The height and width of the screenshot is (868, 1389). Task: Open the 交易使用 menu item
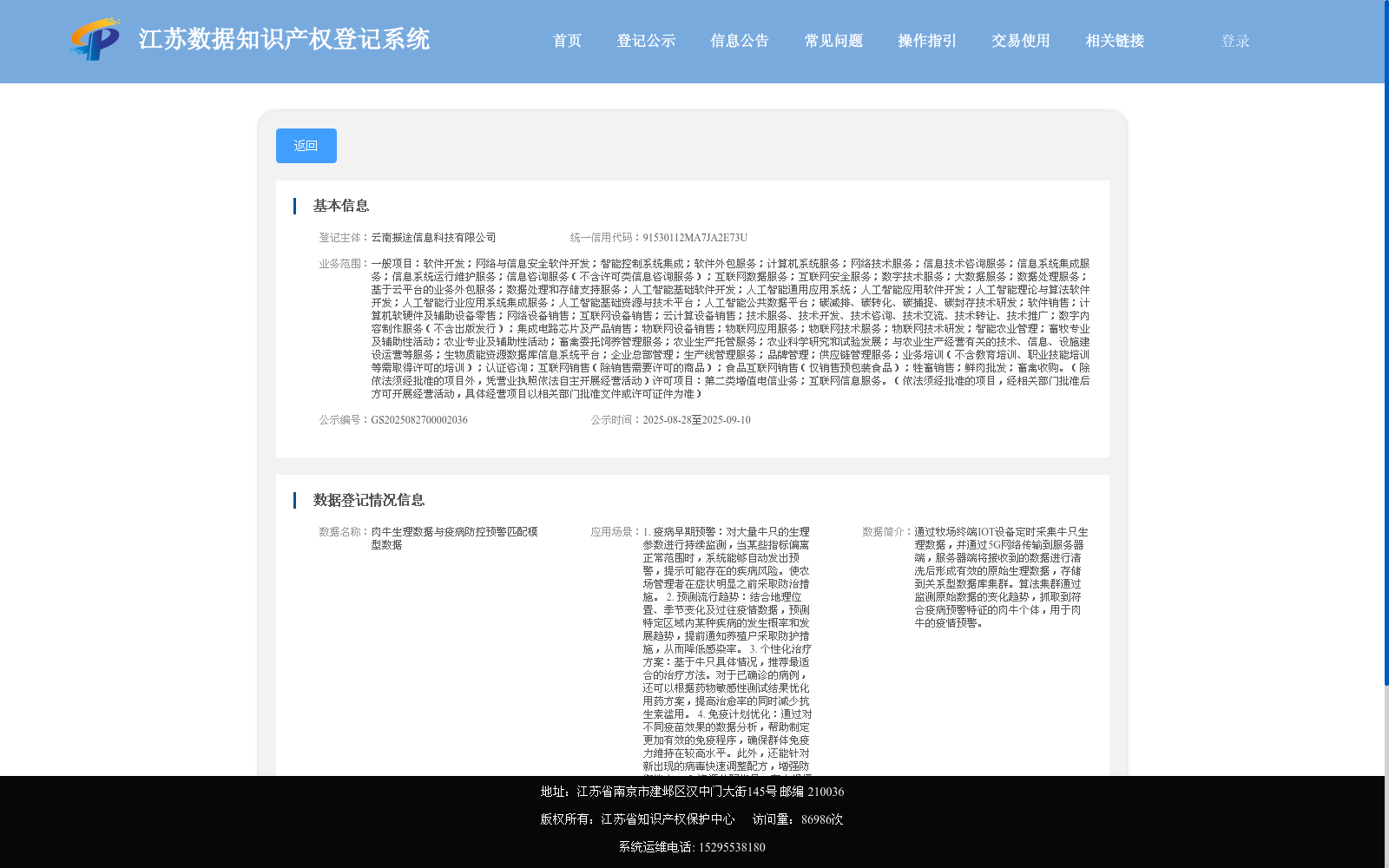tap(1021, 41)
